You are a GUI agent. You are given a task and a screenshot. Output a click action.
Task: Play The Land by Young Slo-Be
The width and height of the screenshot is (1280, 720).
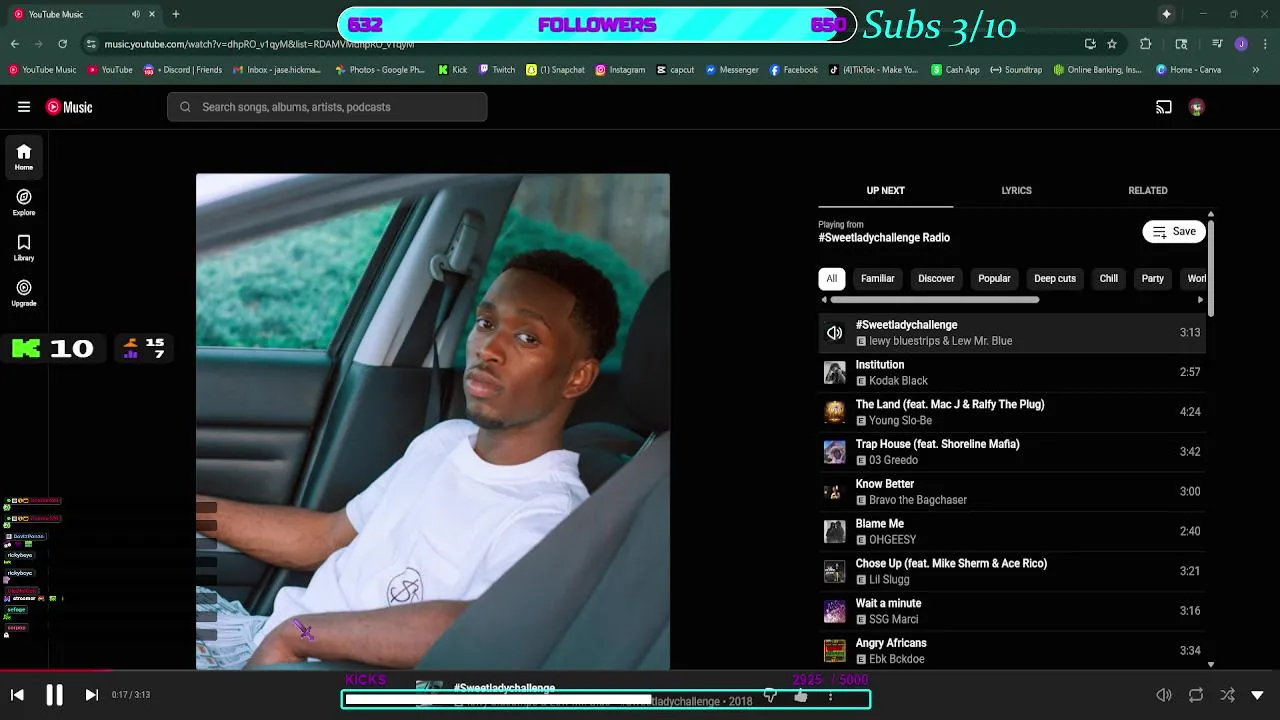pyautogui.click(x=1012, y=412)
